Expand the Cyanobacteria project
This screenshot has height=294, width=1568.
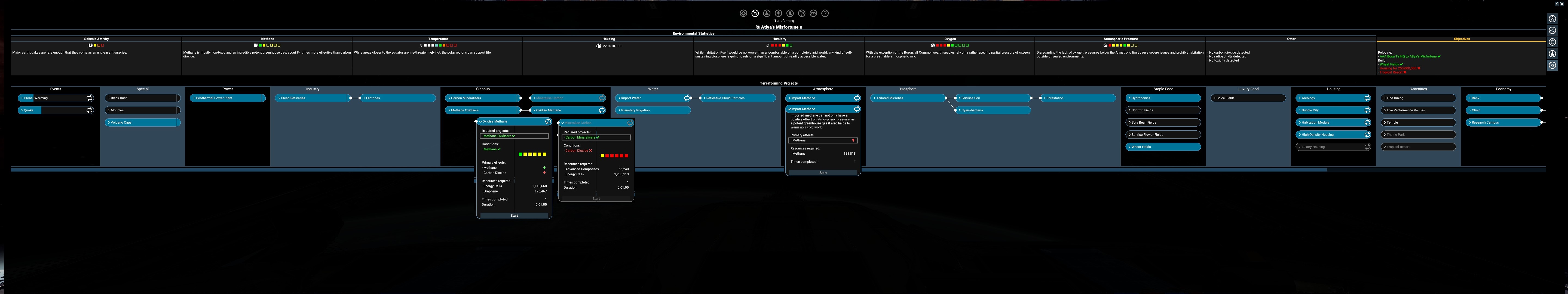click(993, 110)
